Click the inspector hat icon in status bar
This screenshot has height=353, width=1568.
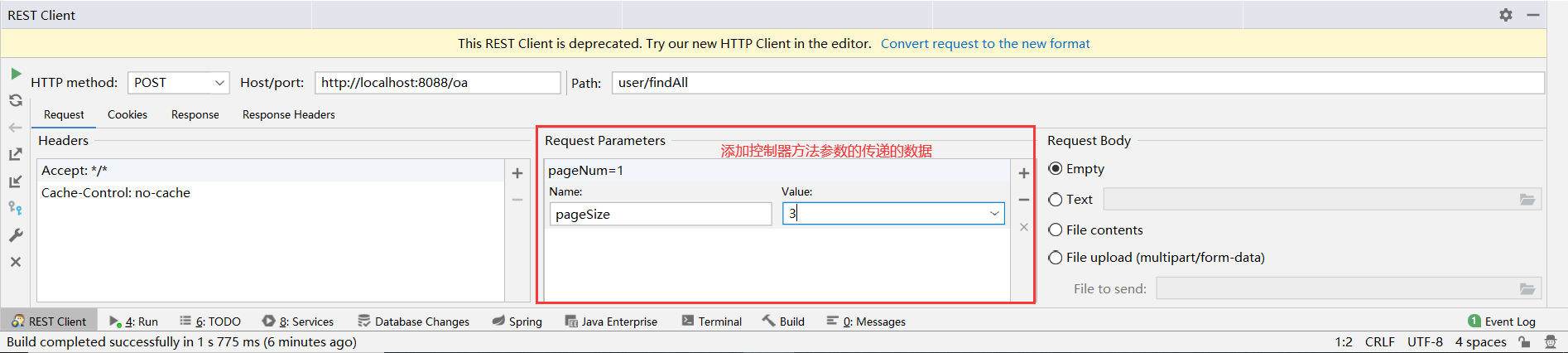tap(1551, 342)
